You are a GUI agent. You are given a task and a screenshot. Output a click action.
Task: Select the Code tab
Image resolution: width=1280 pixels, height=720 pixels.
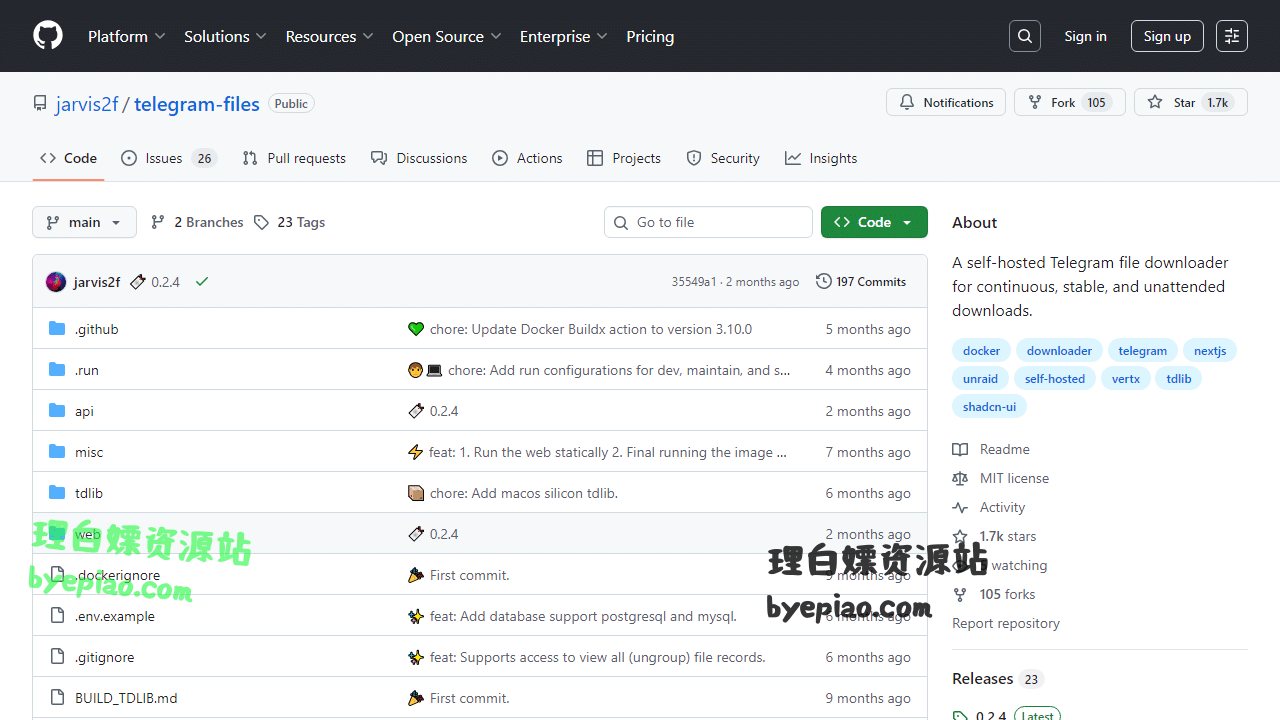[x=68, y=158]
